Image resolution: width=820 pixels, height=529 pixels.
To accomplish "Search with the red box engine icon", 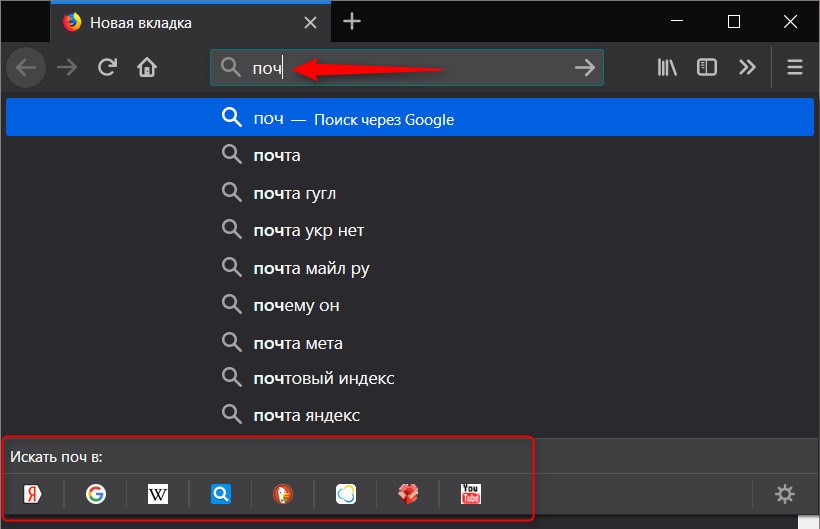I will [408, 494].
